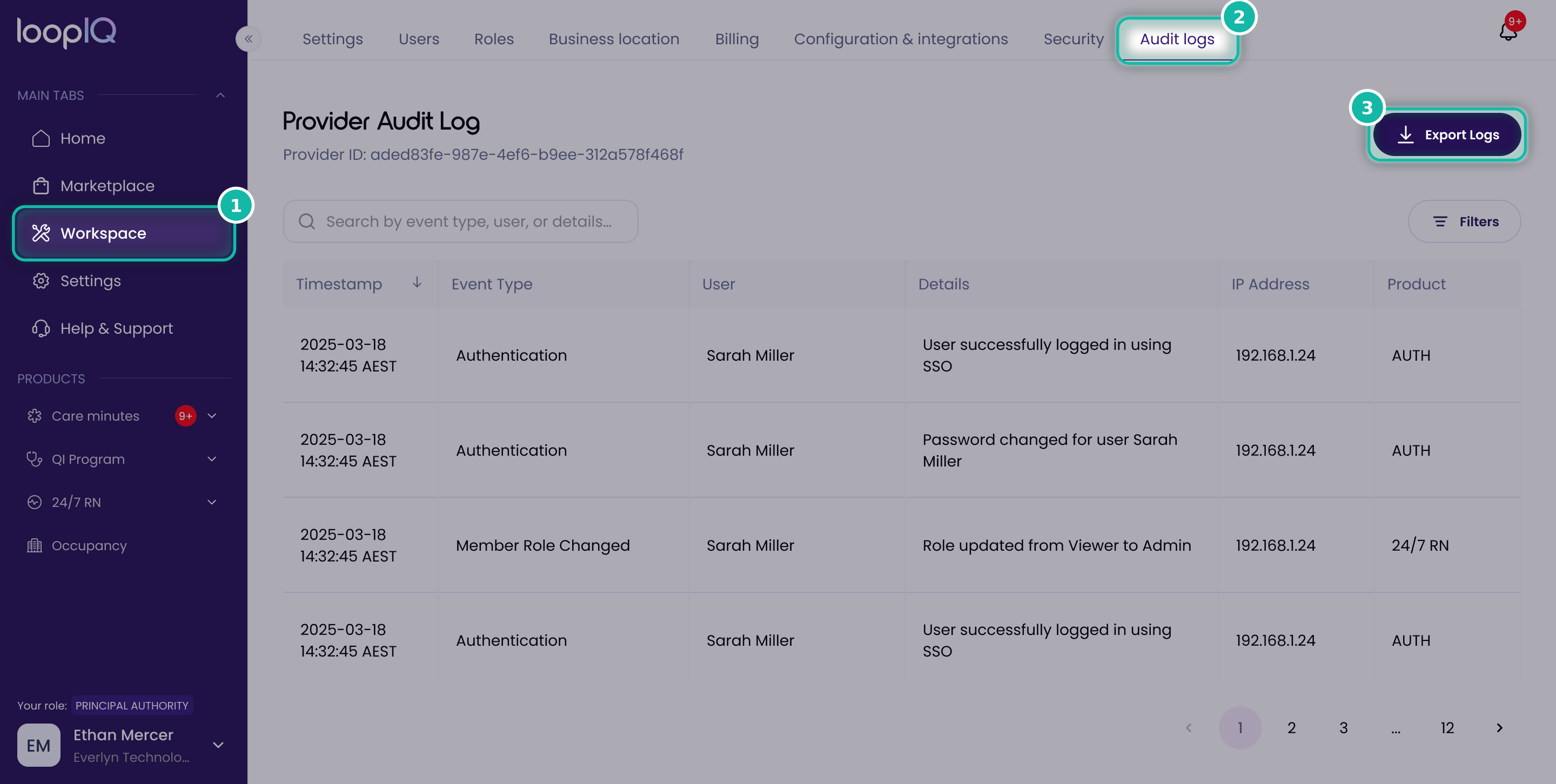Click the search magnifier icon
The height and width of the screenshot is (784, 1556).
coord(307,221)
